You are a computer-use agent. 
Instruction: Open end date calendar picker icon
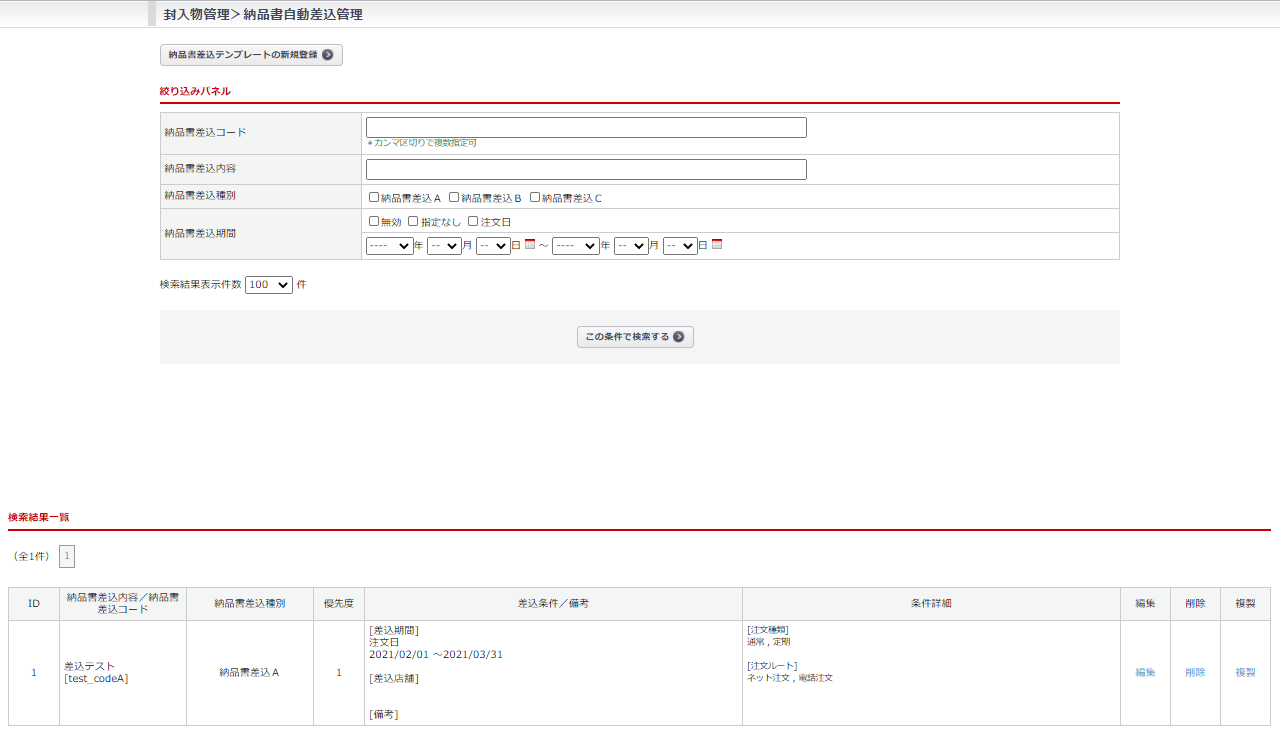tap(717, 244)
